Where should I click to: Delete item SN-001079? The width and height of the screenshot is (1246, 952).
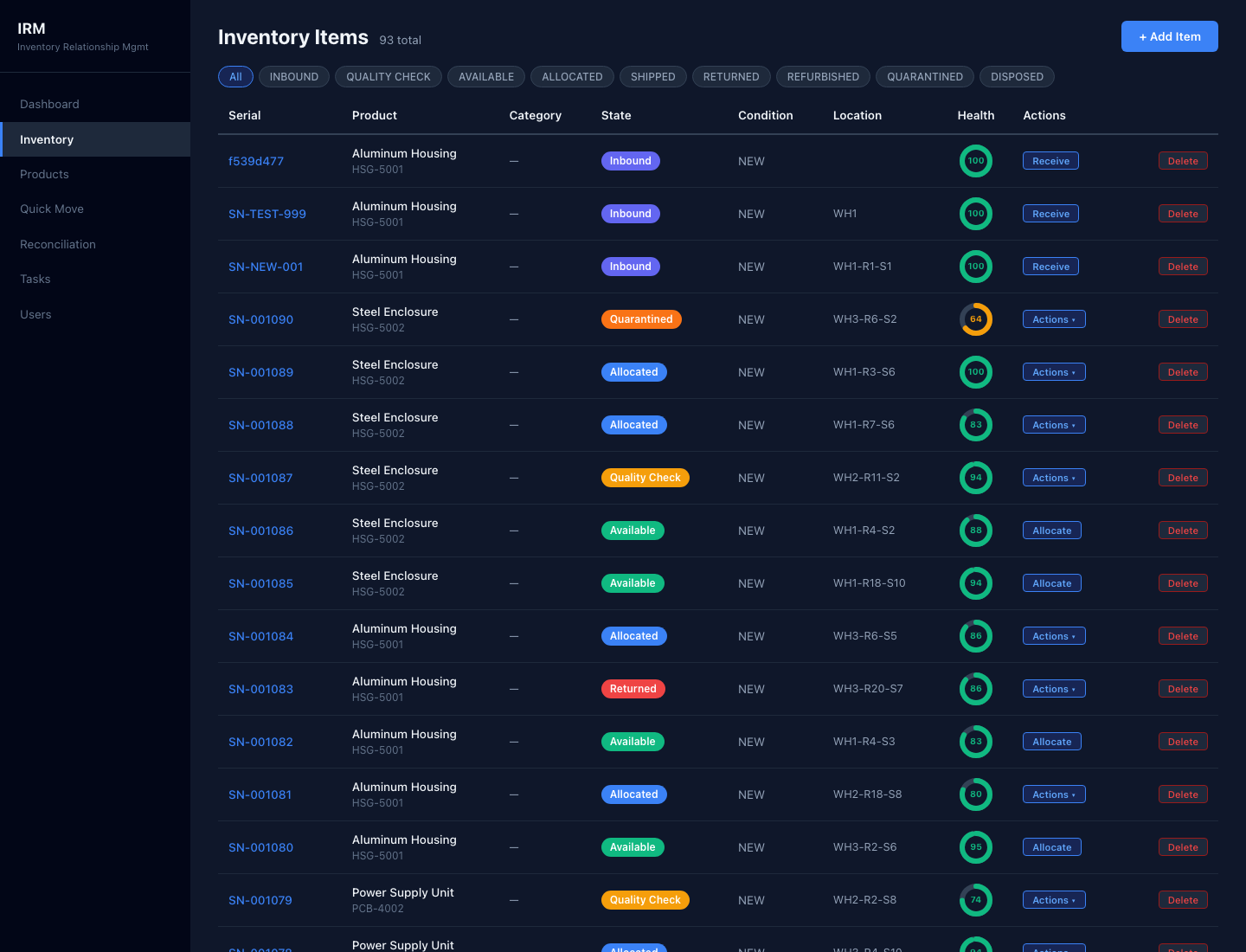click(1183, 900)
